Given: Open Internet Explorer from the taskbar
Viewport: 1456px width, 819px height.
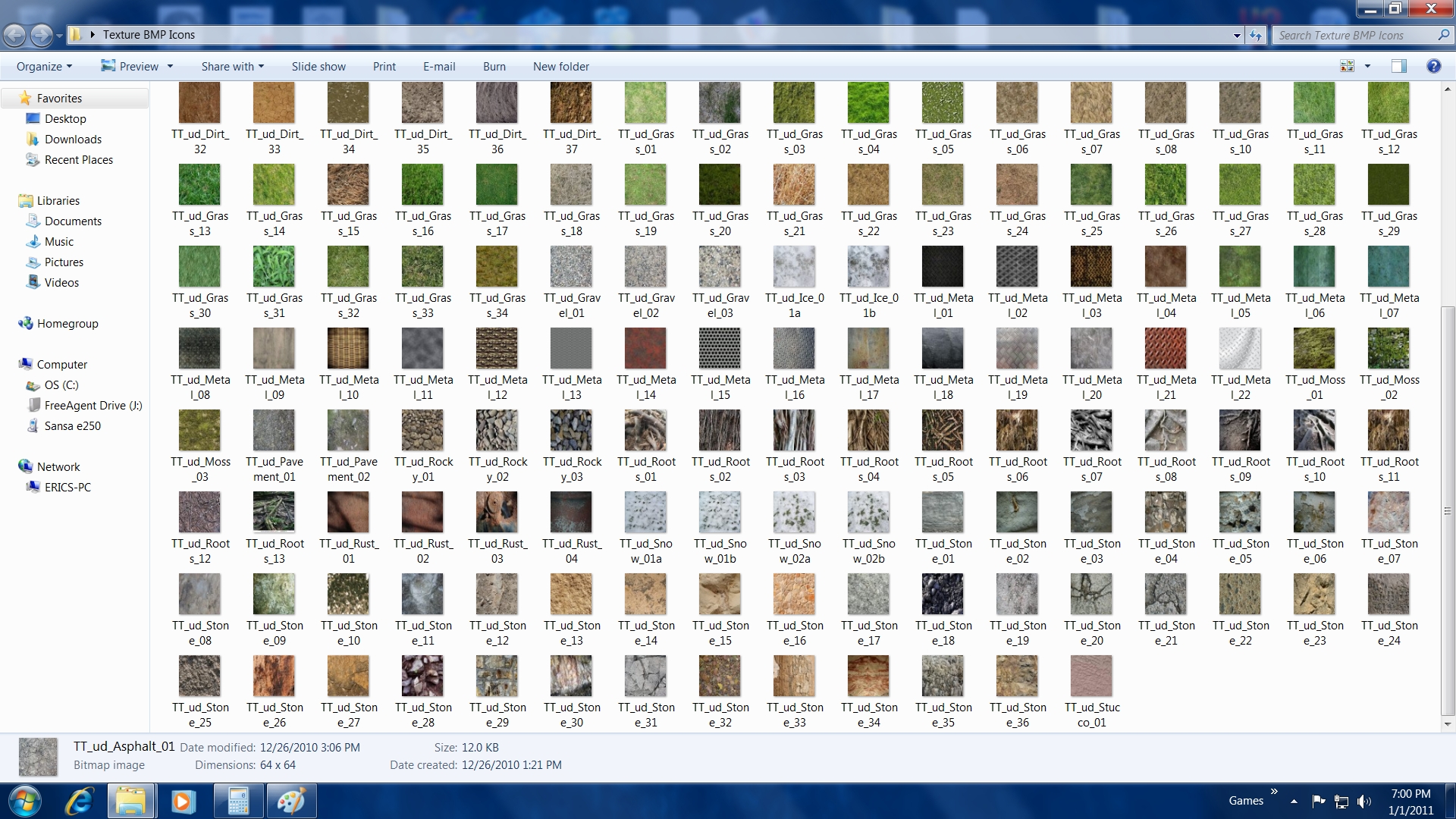Looking at the screenshot, I should [x=79, y=801].
